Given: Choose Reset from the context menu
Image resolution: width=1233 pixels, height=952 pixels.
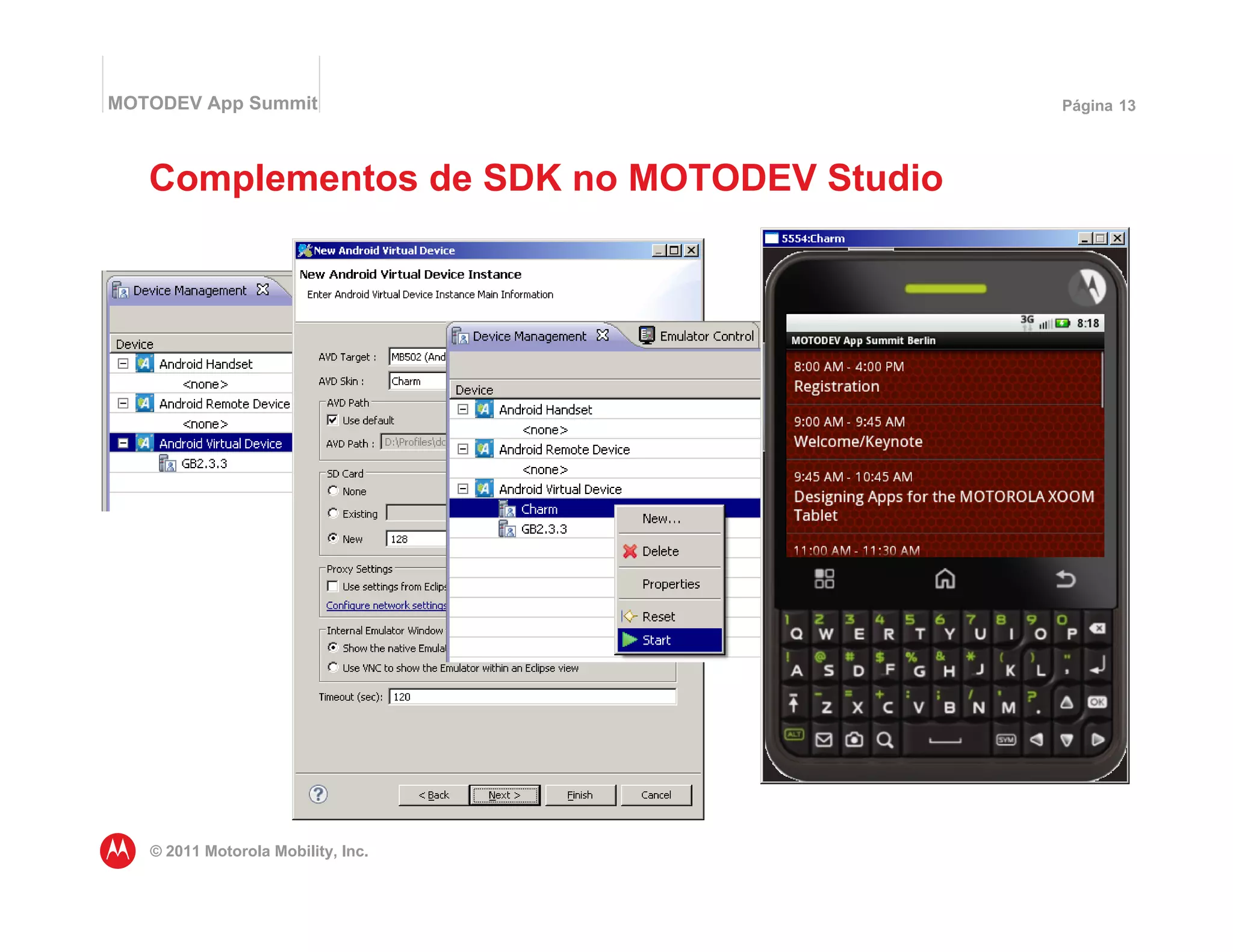Looking at the screenshot, I should pos(669,616).
